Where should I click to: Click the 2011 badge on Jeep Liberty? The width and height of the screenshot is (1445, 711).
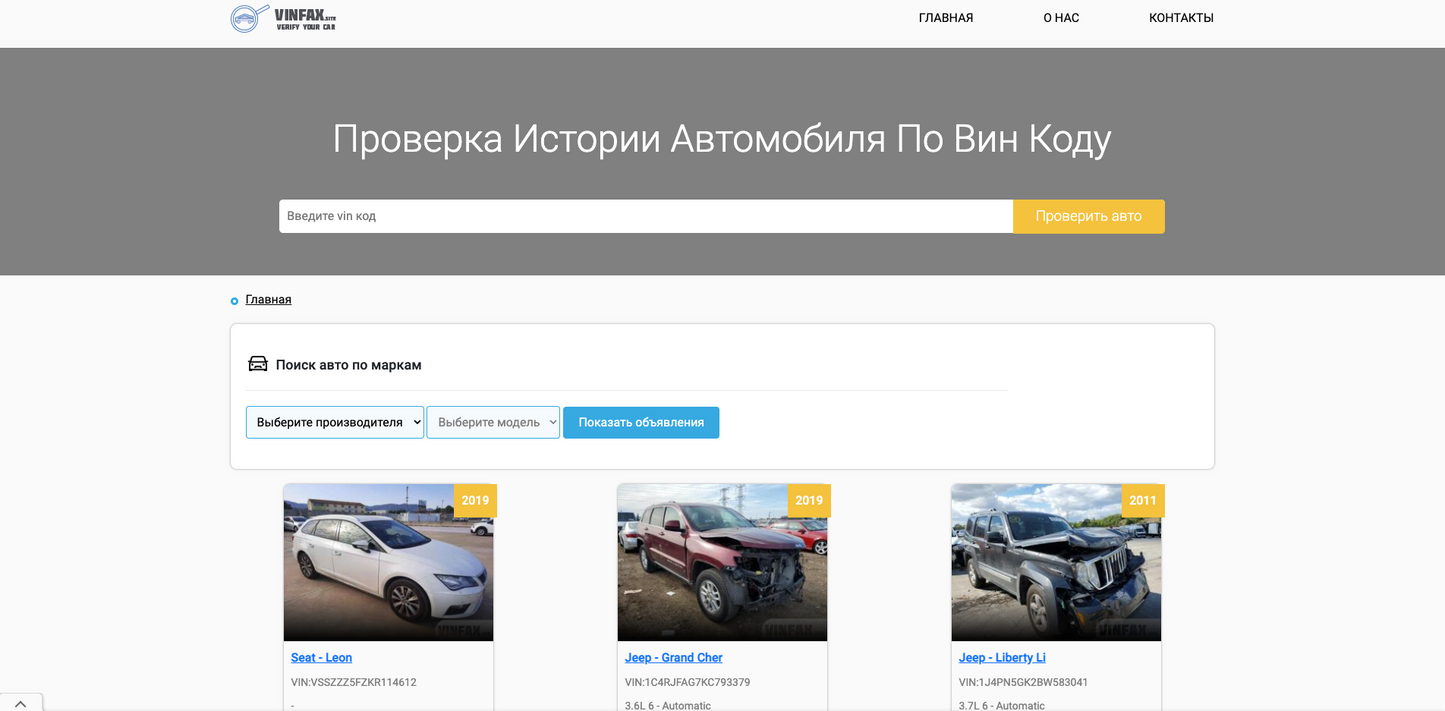[x=1142, y=500]
